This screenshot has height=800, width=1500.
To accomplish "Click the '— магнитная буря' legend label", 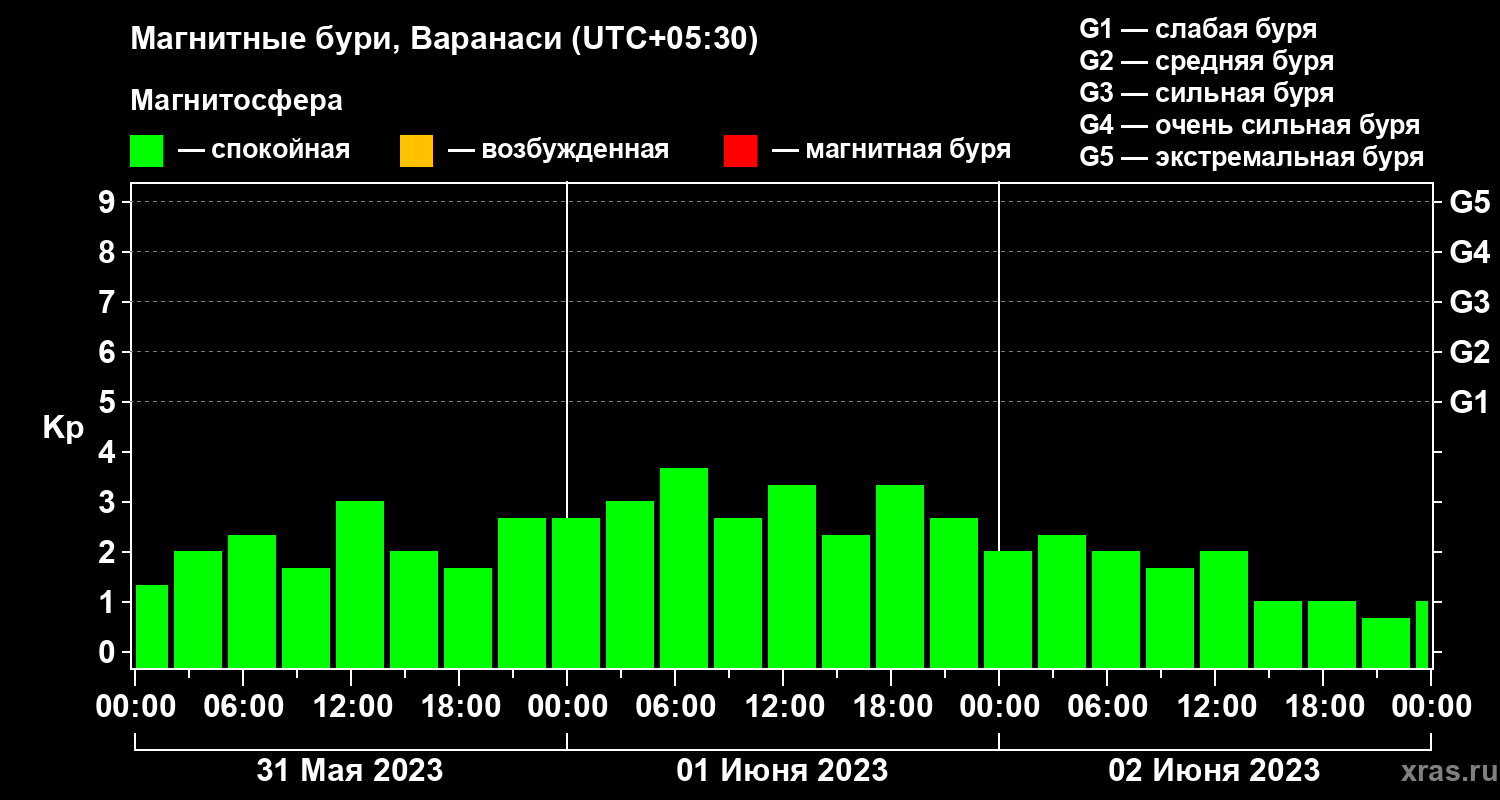I will [891, 151].
